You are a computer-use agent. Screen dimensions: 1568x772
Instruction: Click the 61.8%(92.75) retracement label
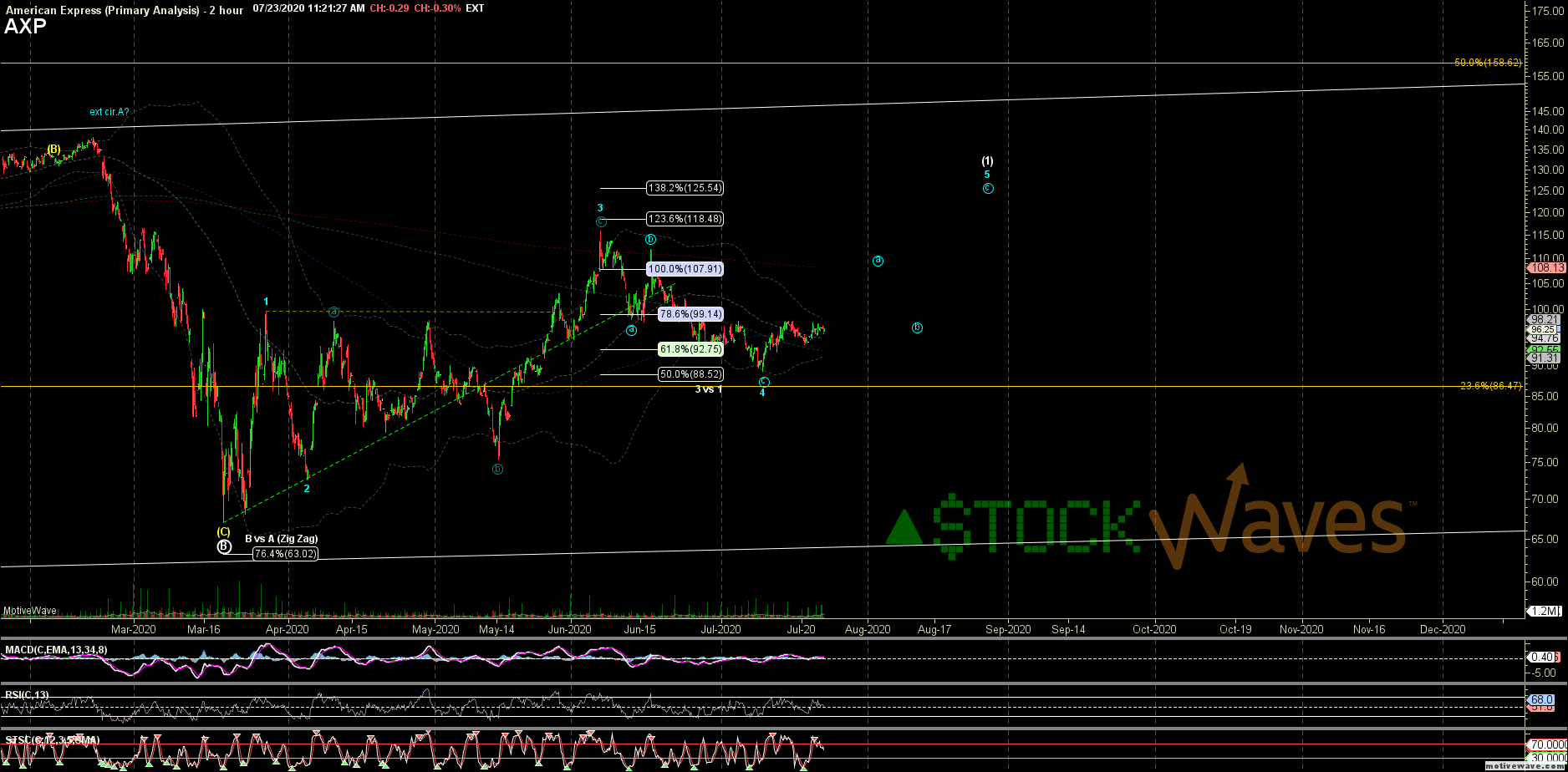click(690, 349)
